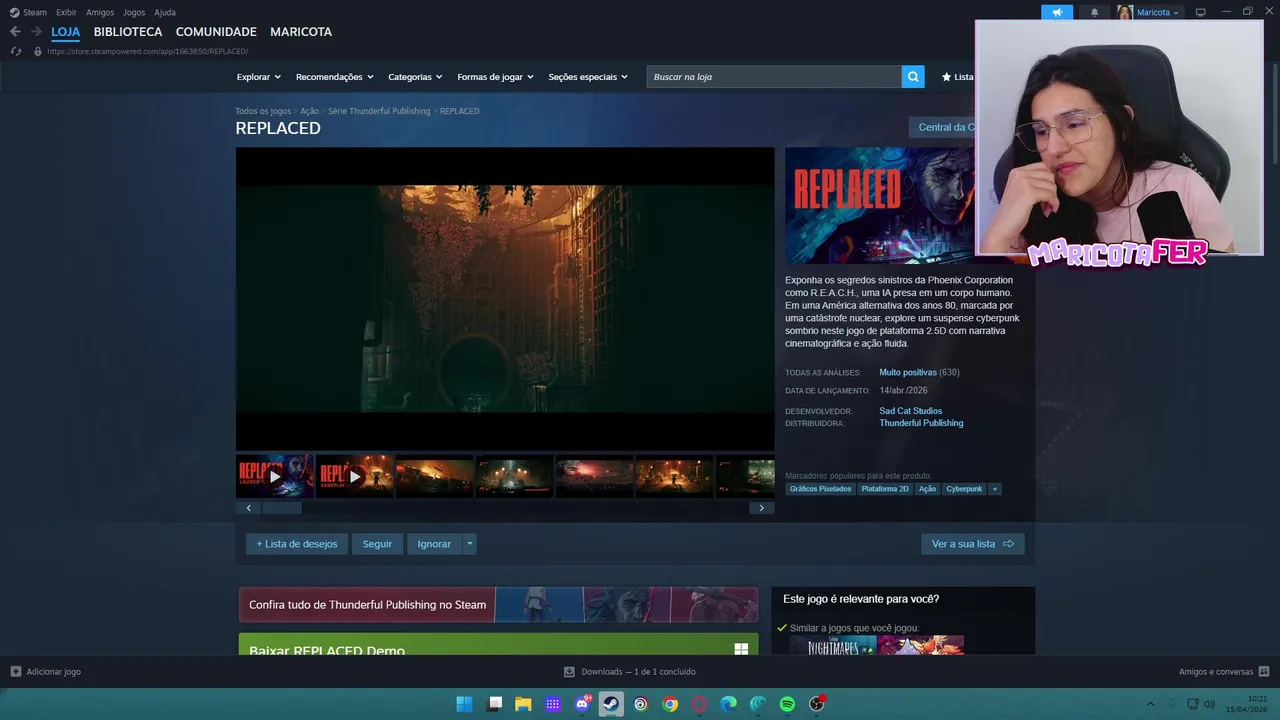Open the Amigos menu

[x=100, y=12]
